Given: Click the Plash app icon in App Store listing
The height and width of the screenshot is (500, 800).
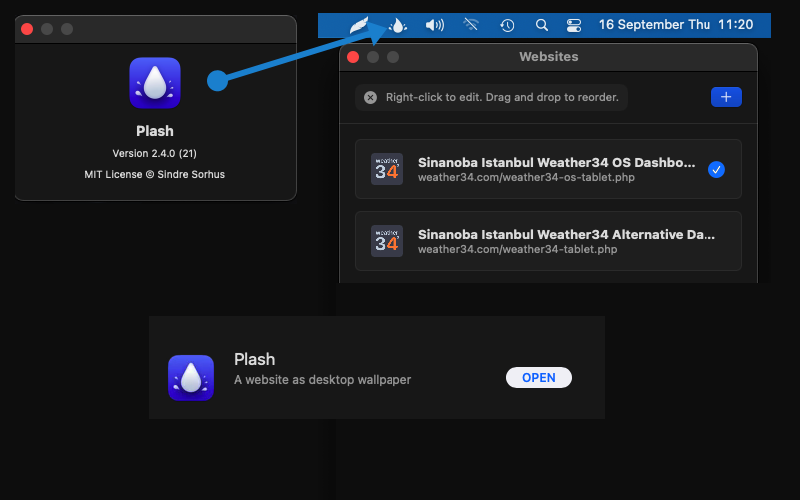Looking at the screenshot, I should 191,378.
